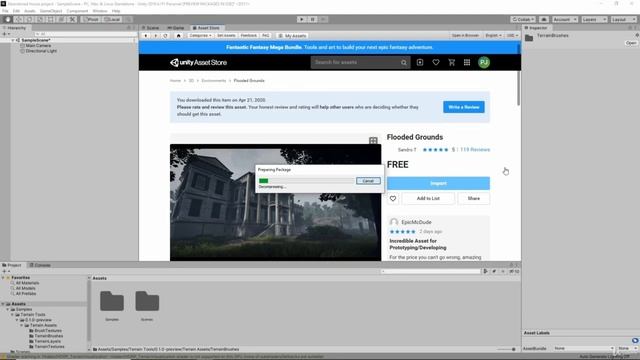Select the Move tool in toolbar
Viewport: 640px width, 360px height.
18,19
